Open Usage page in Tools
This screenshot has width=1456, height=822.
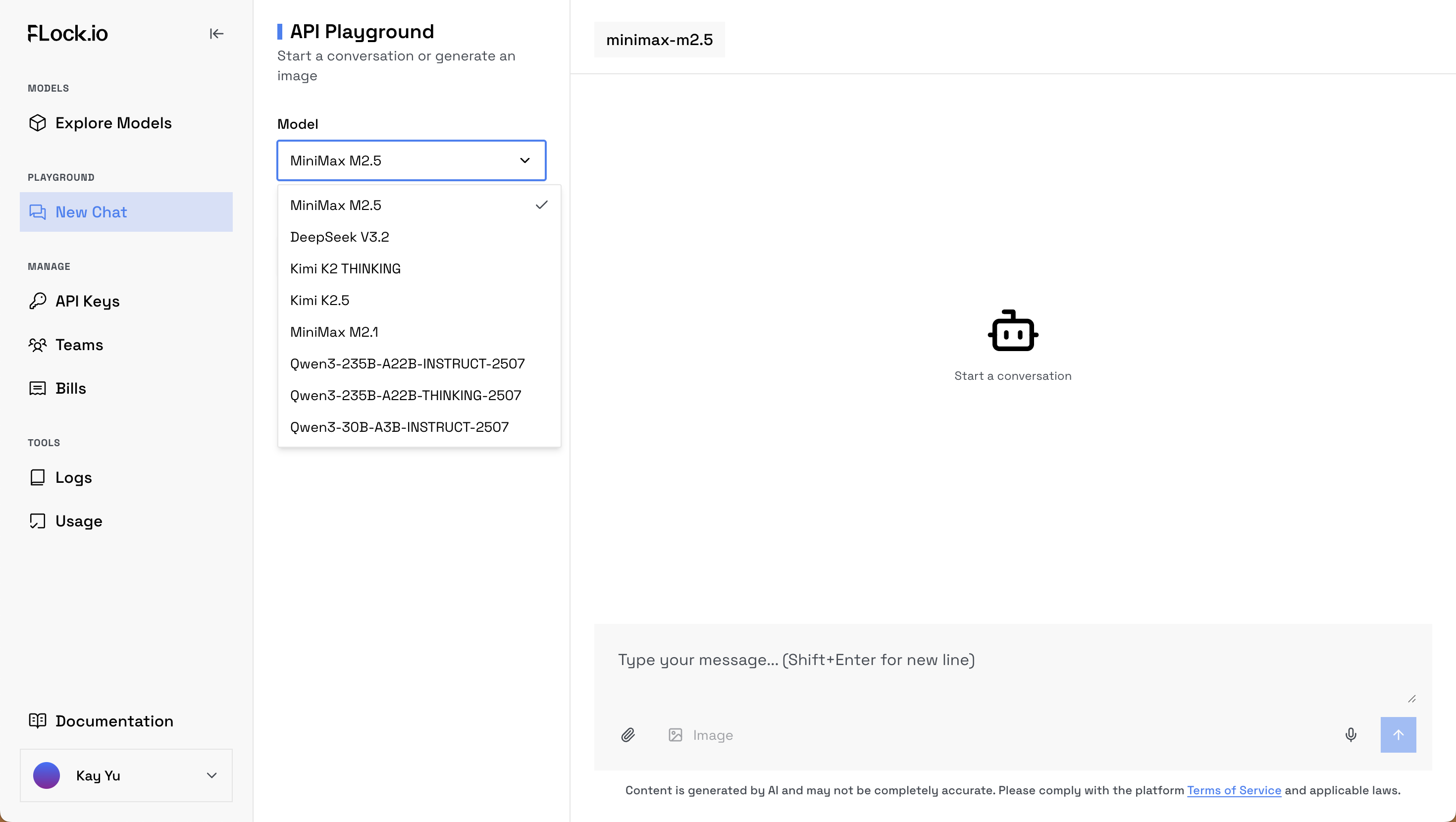click(79, 521)
